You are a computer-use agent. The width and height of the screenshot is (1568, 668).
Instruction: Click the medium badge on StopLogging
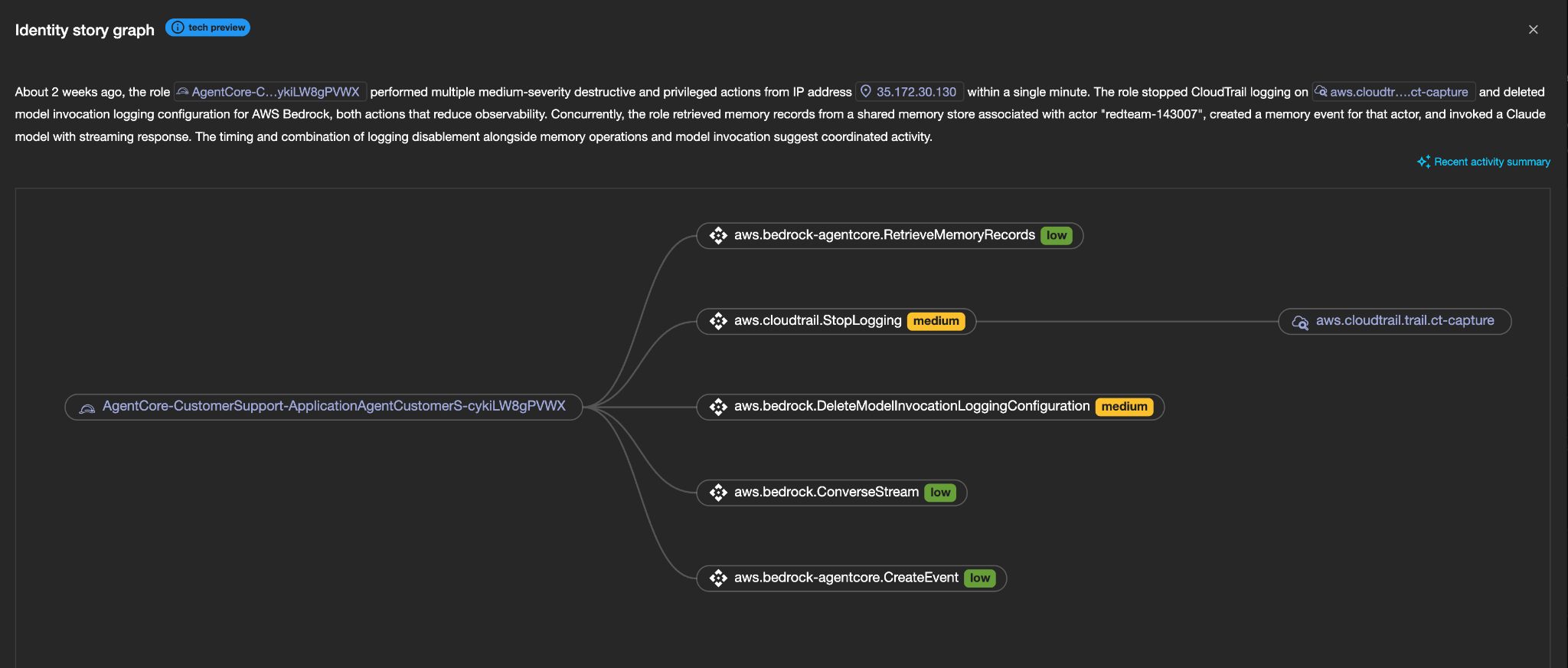point(936,322)
